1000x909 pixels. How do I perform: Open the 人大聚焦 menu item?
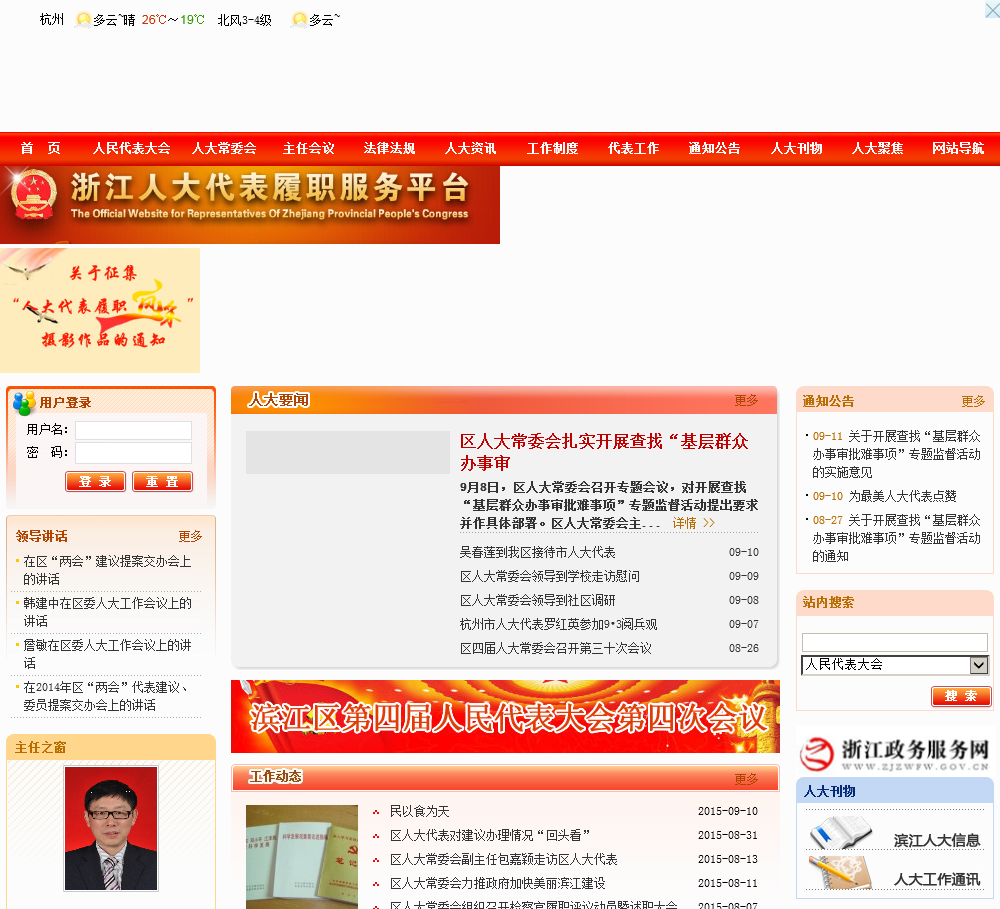pyautogui.click(x=878, y=149)
